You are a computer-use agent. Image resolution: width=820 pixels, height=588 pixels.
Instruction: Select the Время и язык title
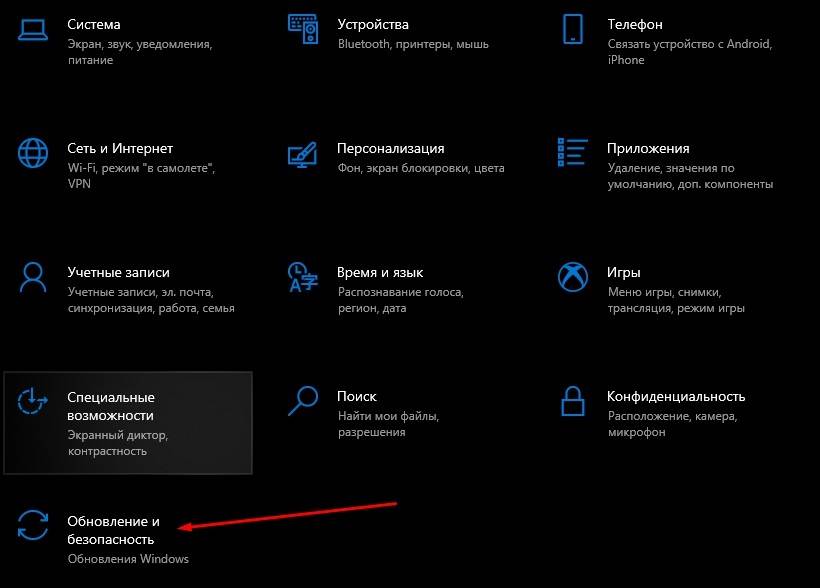tap(380, 272)
